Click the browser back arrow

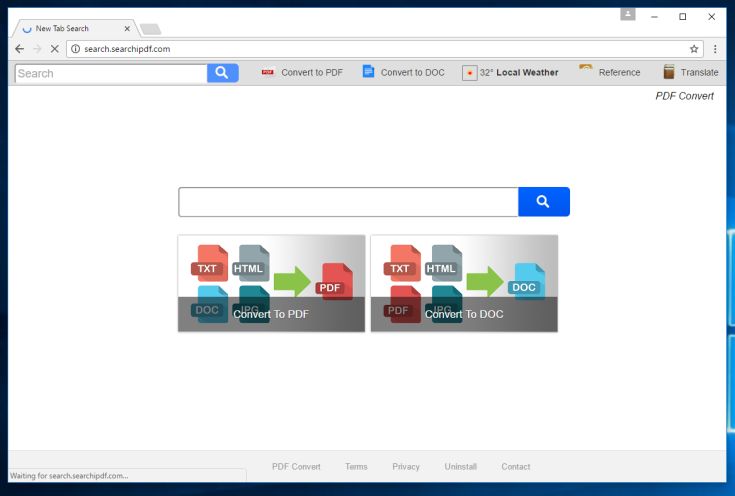point(19,49)
